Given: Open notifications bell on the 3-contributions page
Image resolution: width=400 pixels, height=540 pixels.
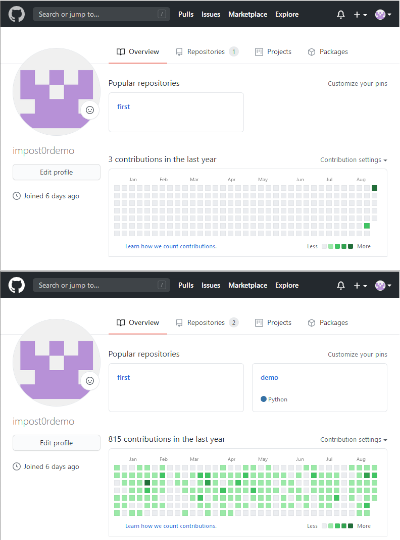Looking at the screenshot, I should 341,14.
